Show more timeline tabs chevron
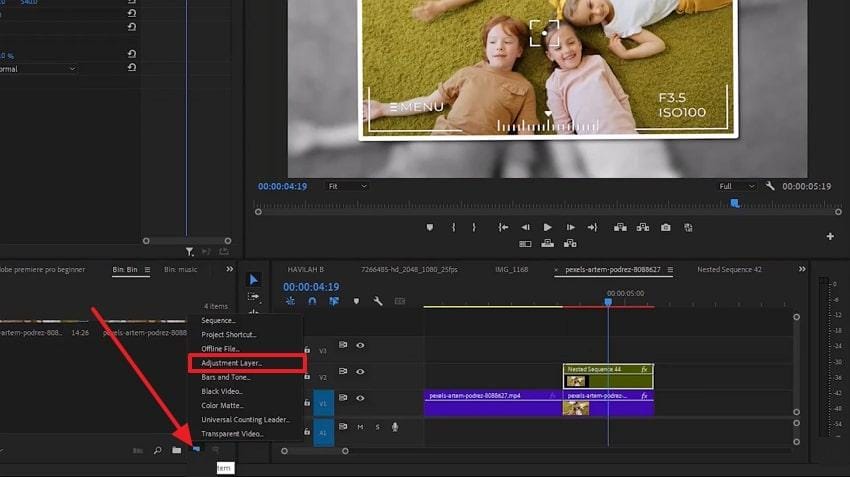The image size is (850, 477). click(802, 269)
